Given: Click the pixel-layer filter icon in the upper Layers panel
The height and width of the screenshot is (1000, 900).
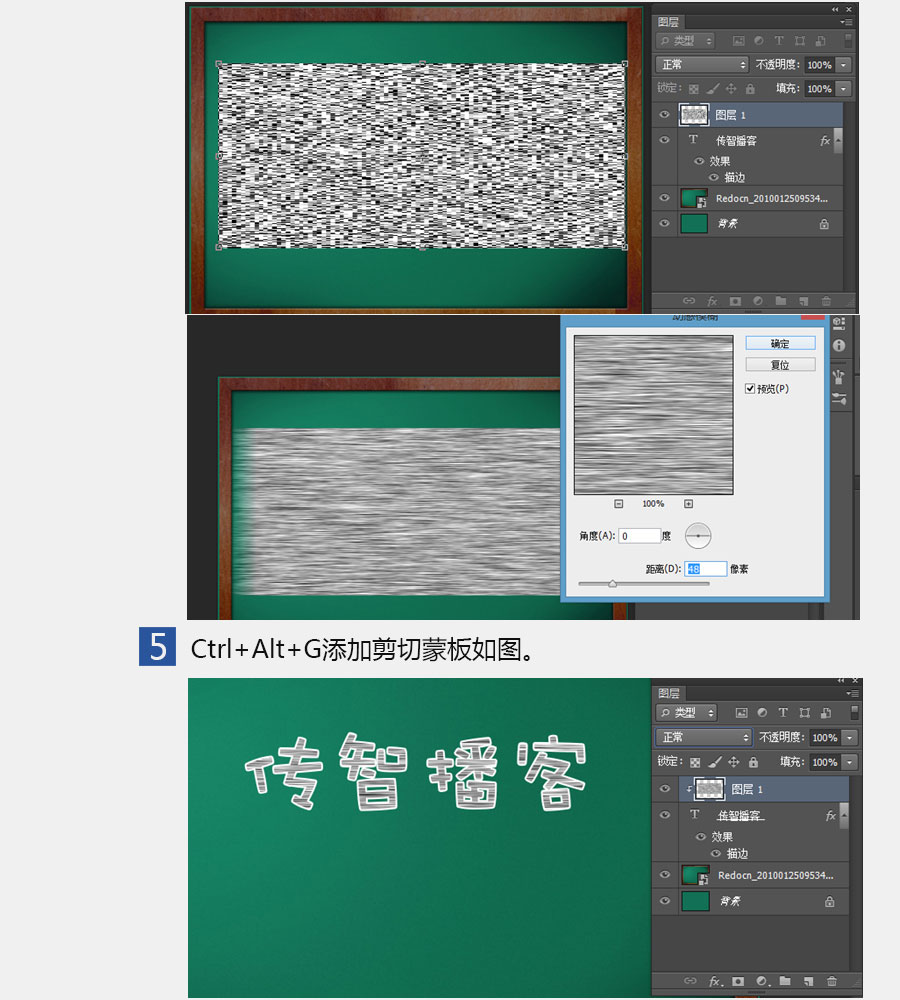Looking at the screenshot, I should coord(738,41).
